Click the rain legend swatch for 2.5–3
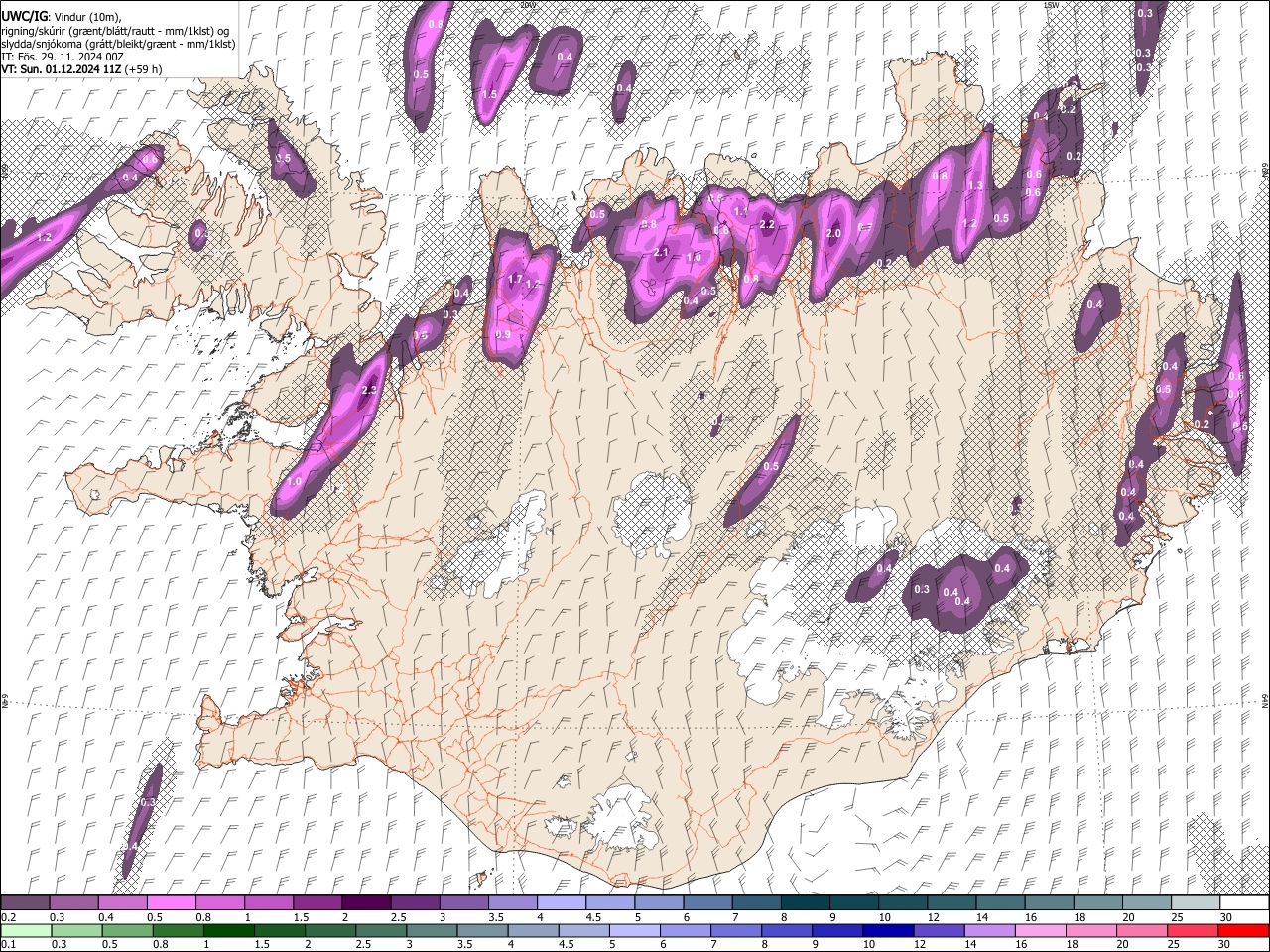 coord(380,931)
